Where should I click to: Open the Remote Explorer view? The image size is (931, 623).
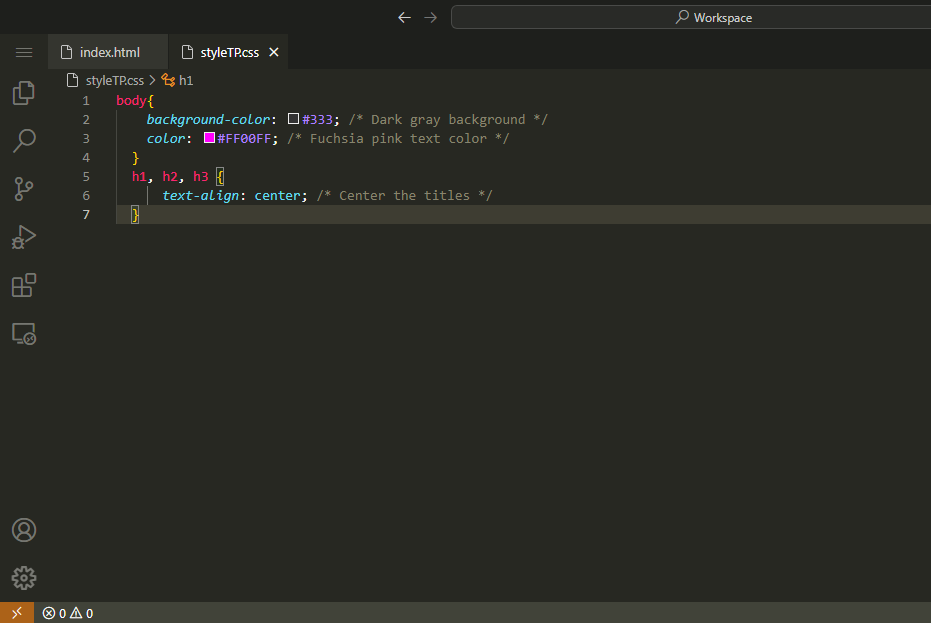click(24, 334)
